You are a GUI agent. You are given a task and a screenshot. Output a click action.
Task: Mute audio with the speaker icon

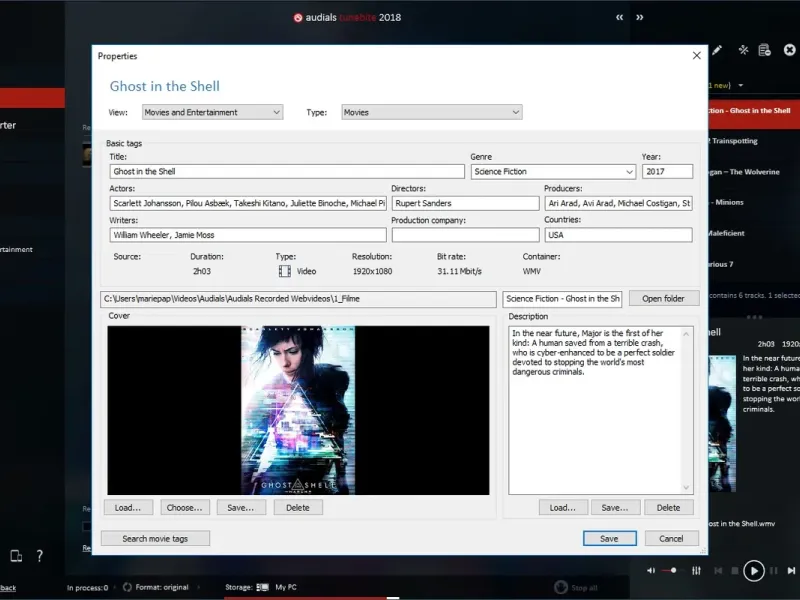click(x=651, y=571)
